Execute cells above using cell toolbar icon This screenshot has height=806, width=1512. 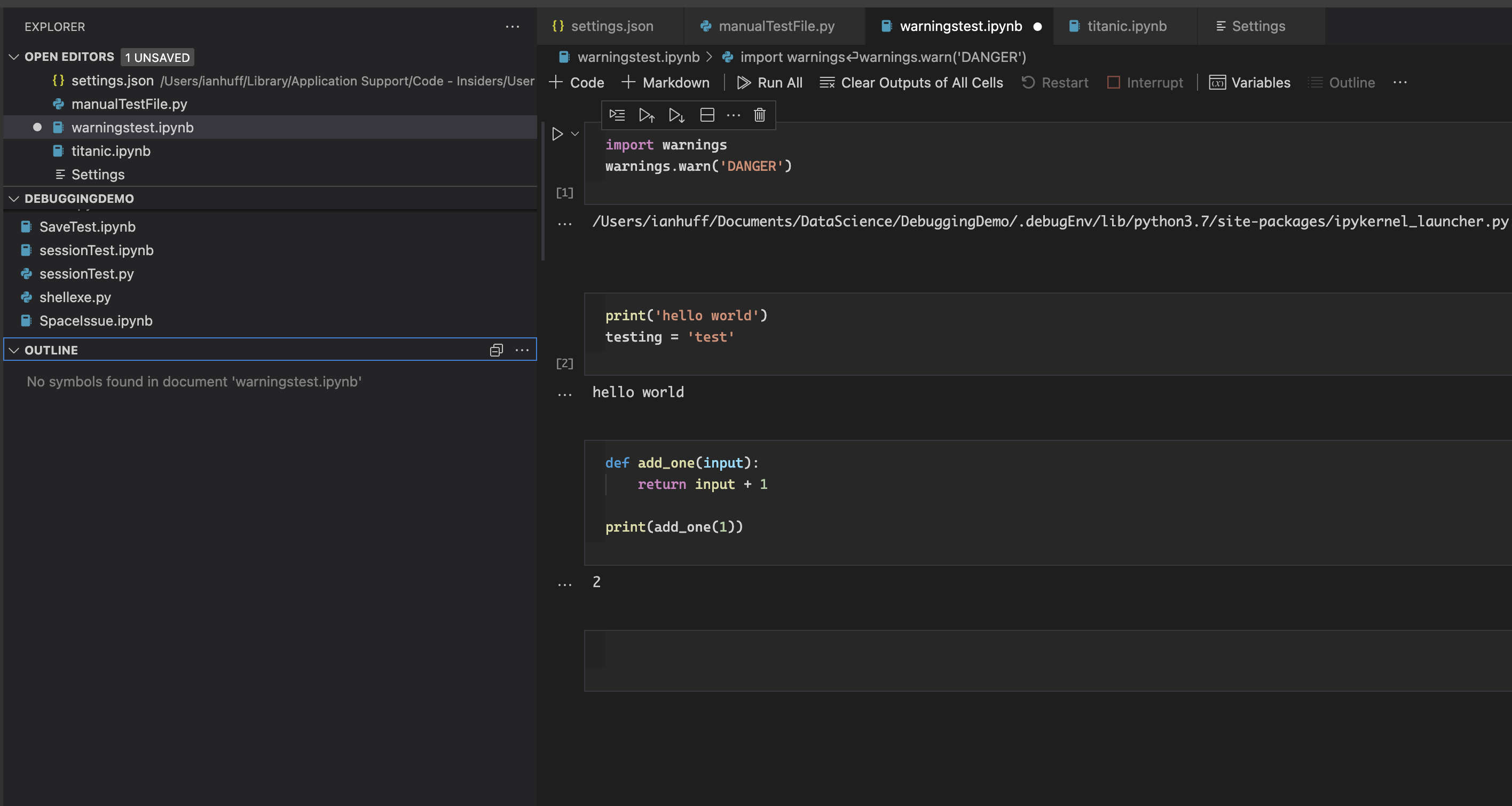pyautogui.click(x=647, y=115)
